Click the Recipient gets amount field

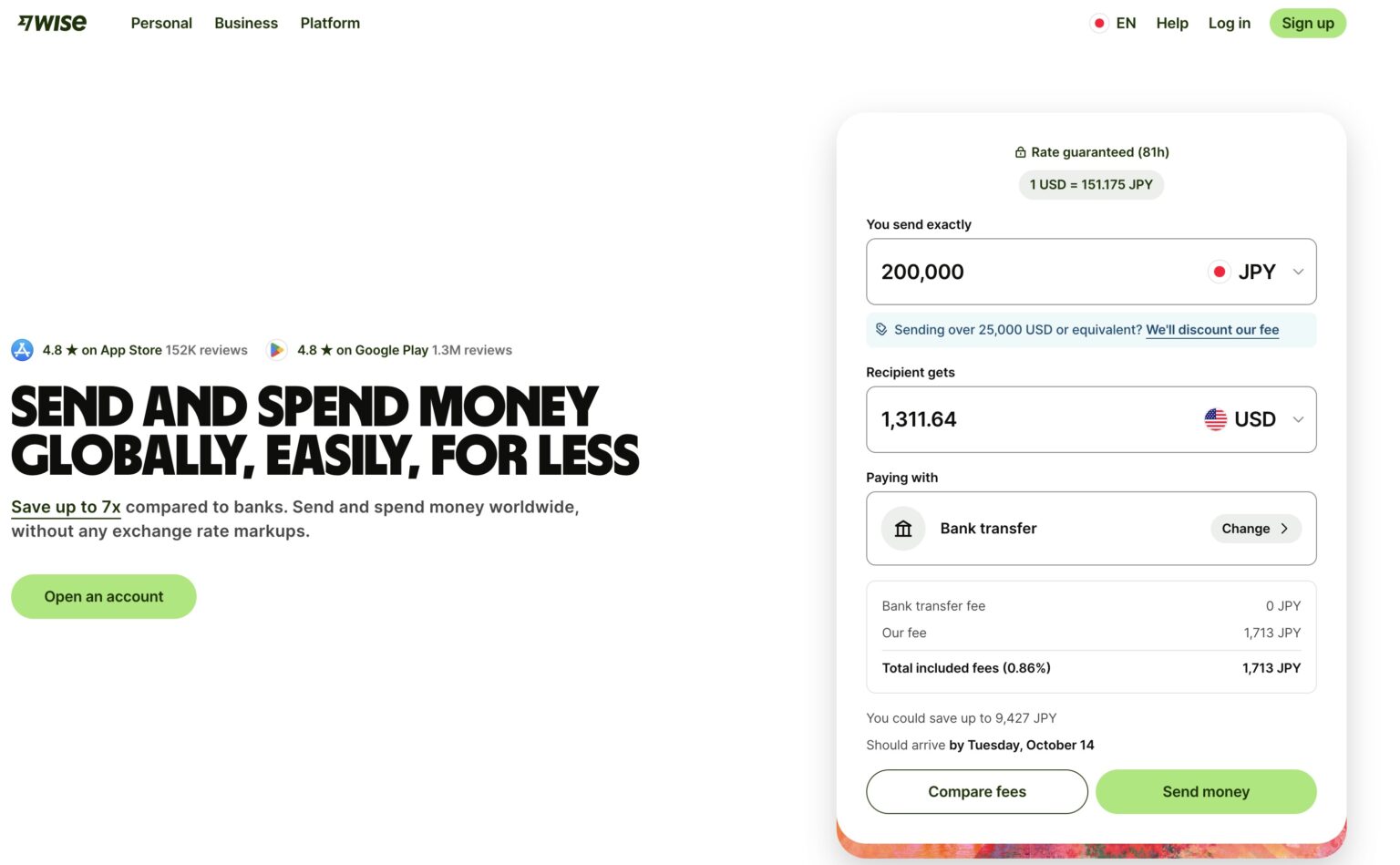click(x=1030, y=419)
